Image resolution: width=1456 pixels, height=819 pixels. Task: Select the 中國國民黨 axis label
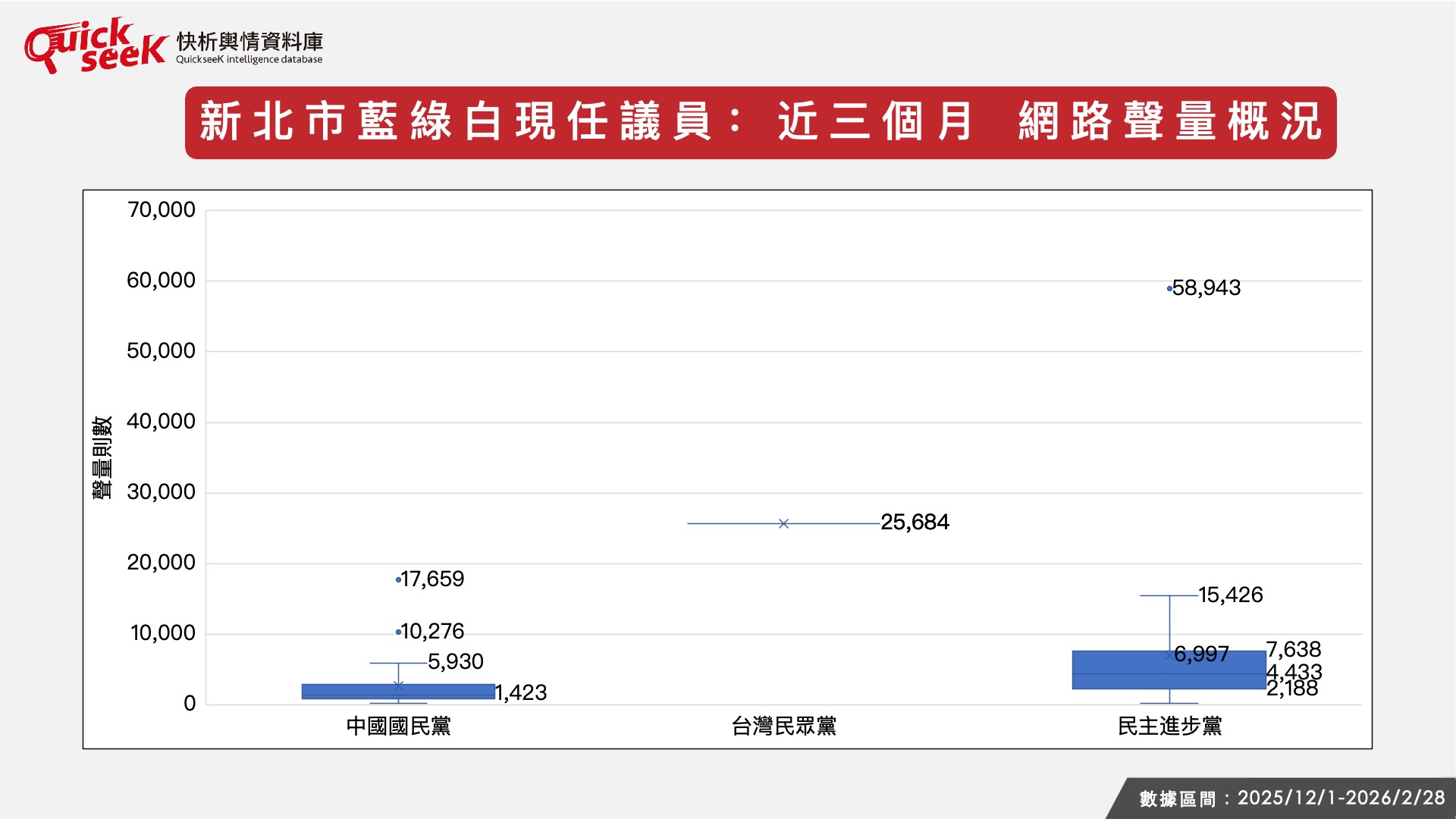(x=398, y=726)
